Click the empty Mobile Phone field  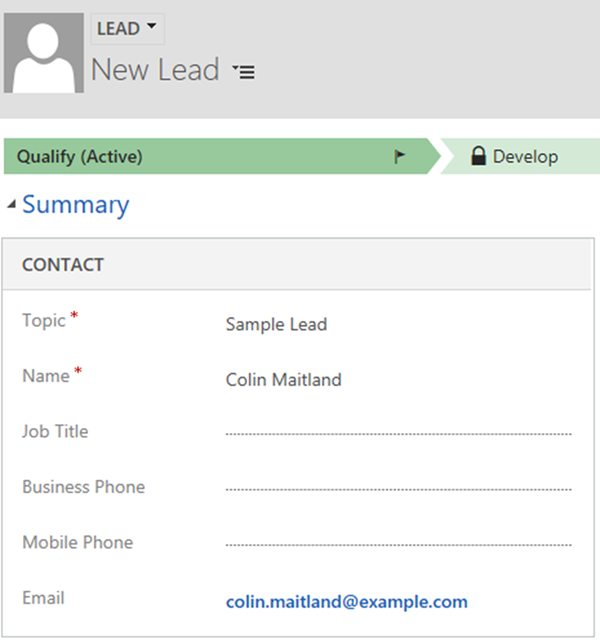coord(398,544)
